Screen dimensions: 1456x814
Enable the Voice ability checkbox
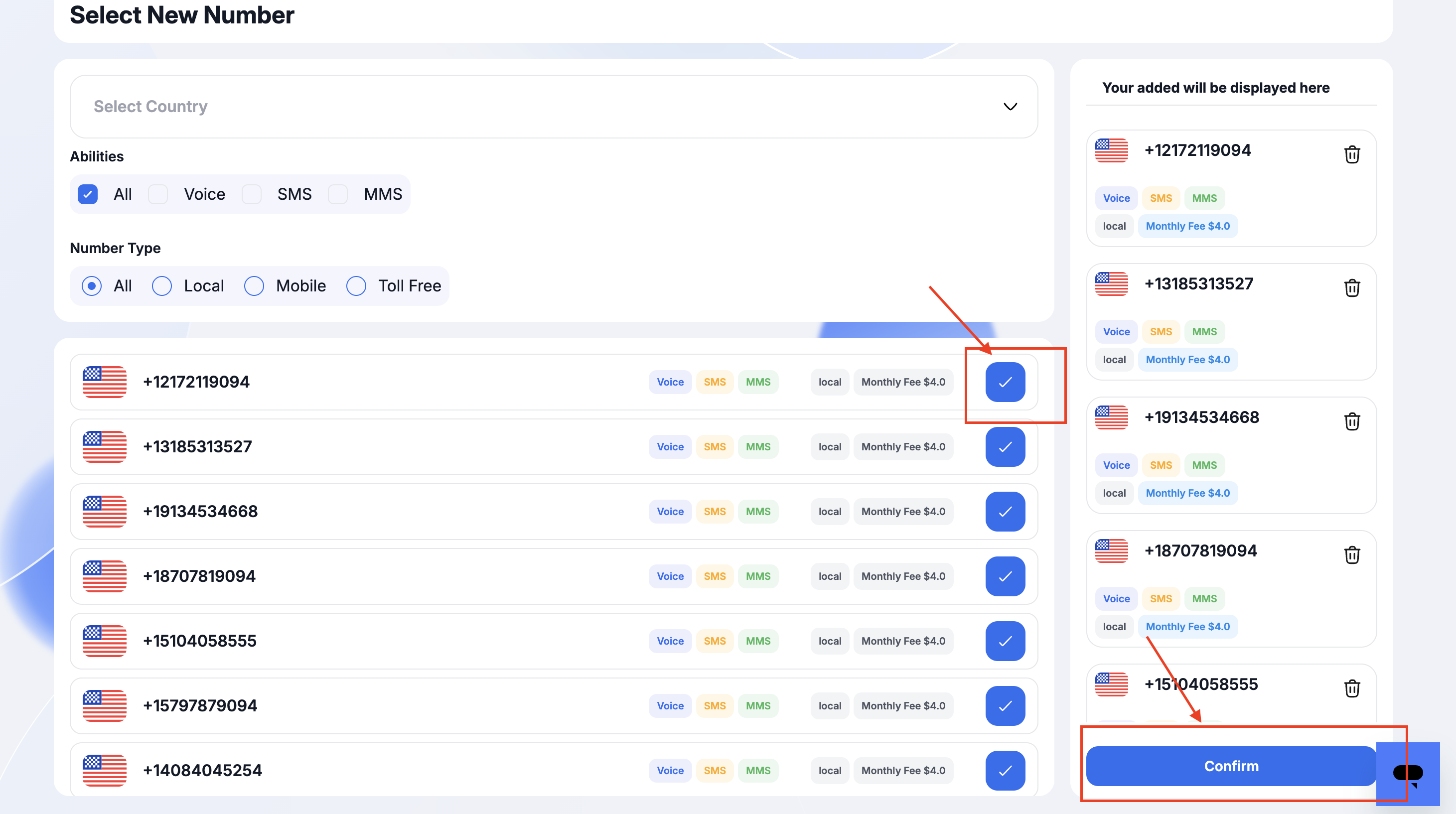158,194
